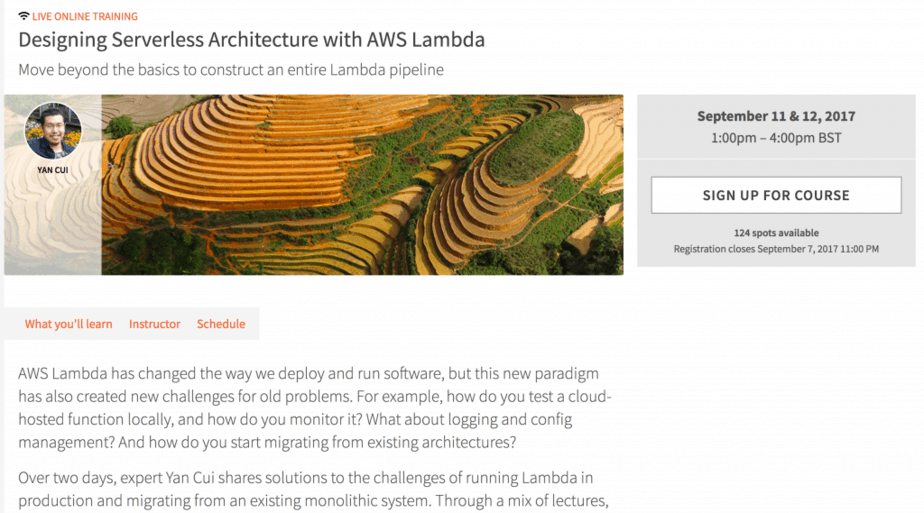Click the 'Move beyond the basics' subtitle
This screenshot has height=513, width=924.
pos(230,70)
